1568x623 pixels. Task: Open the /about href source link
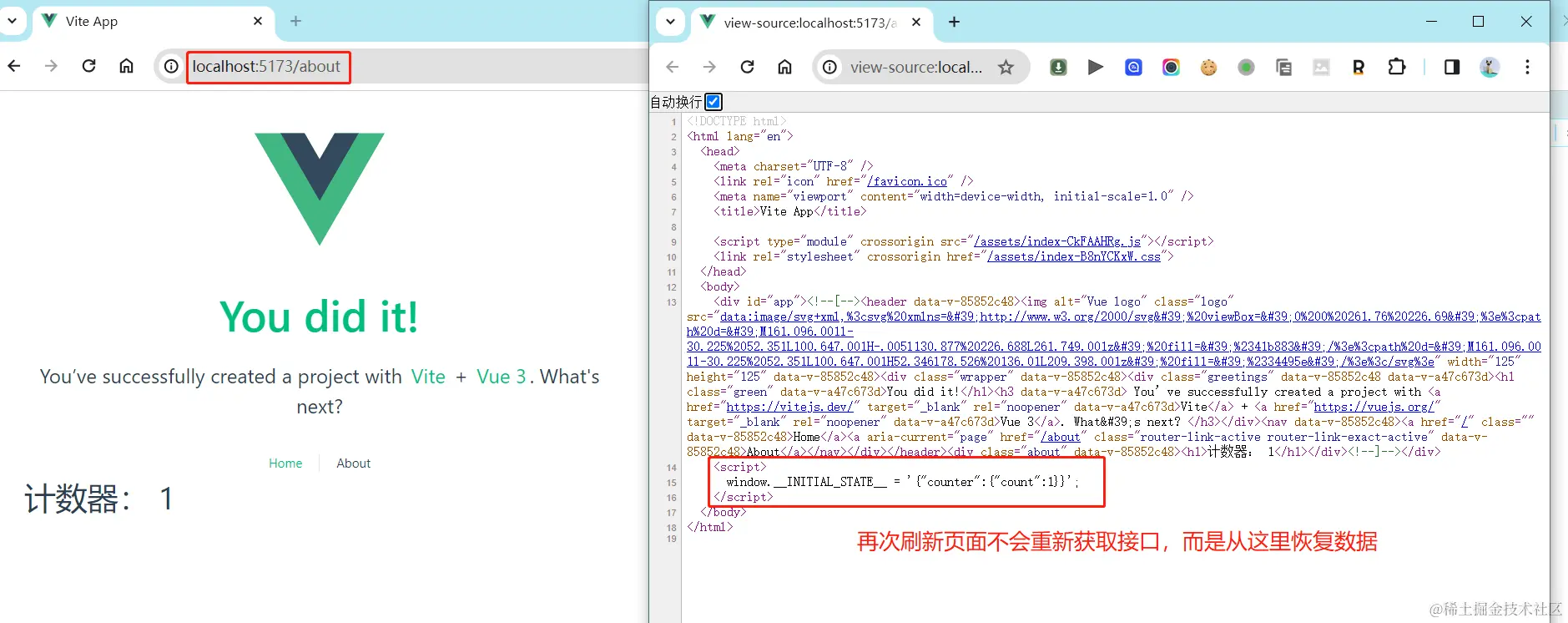click(1060, 437)
